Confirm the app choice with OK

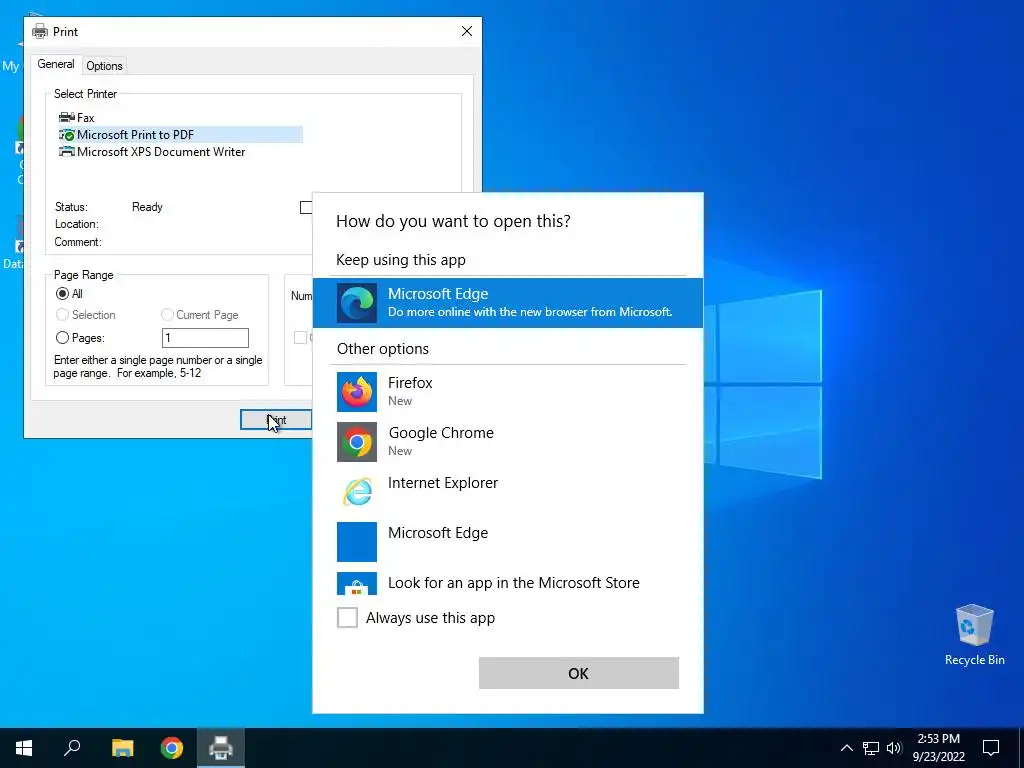[x=579, y=673]
